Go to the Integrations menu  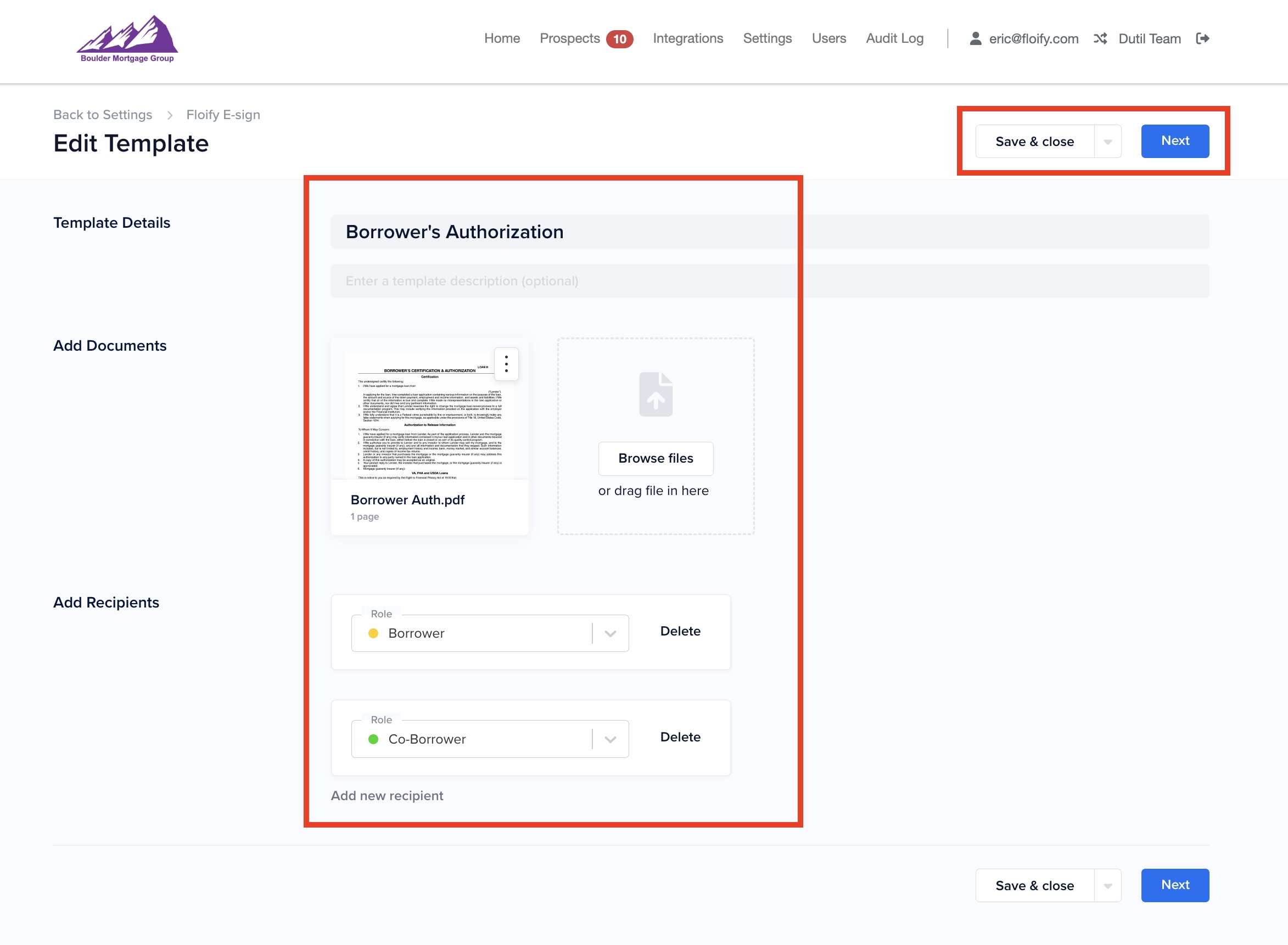(688, 38)
